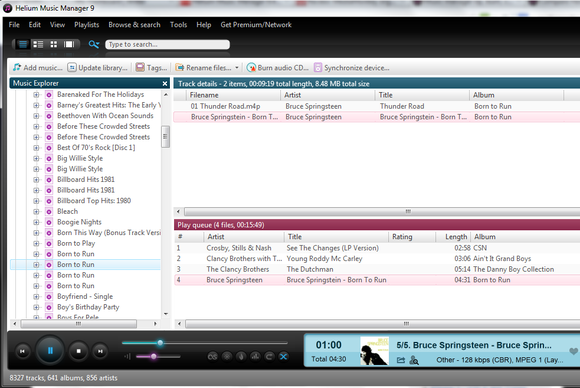Open the Get Premium/Network menu
The width and height of the screenshot is (580, 388).
click(256, 25)
